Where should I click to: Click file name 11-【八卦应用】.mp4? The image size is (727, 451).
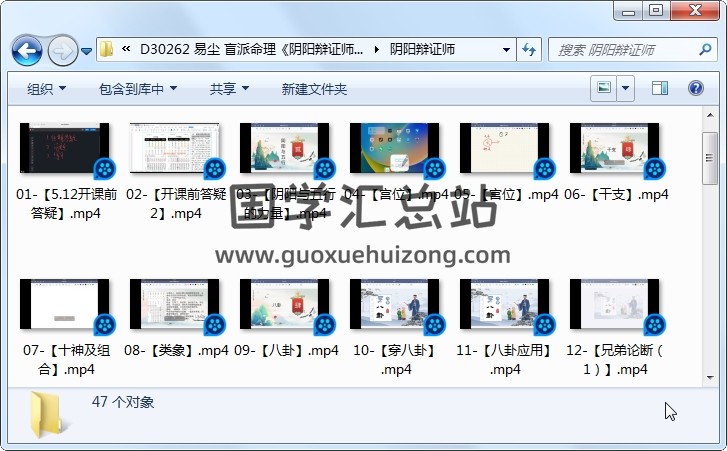(x=505, y=359)
